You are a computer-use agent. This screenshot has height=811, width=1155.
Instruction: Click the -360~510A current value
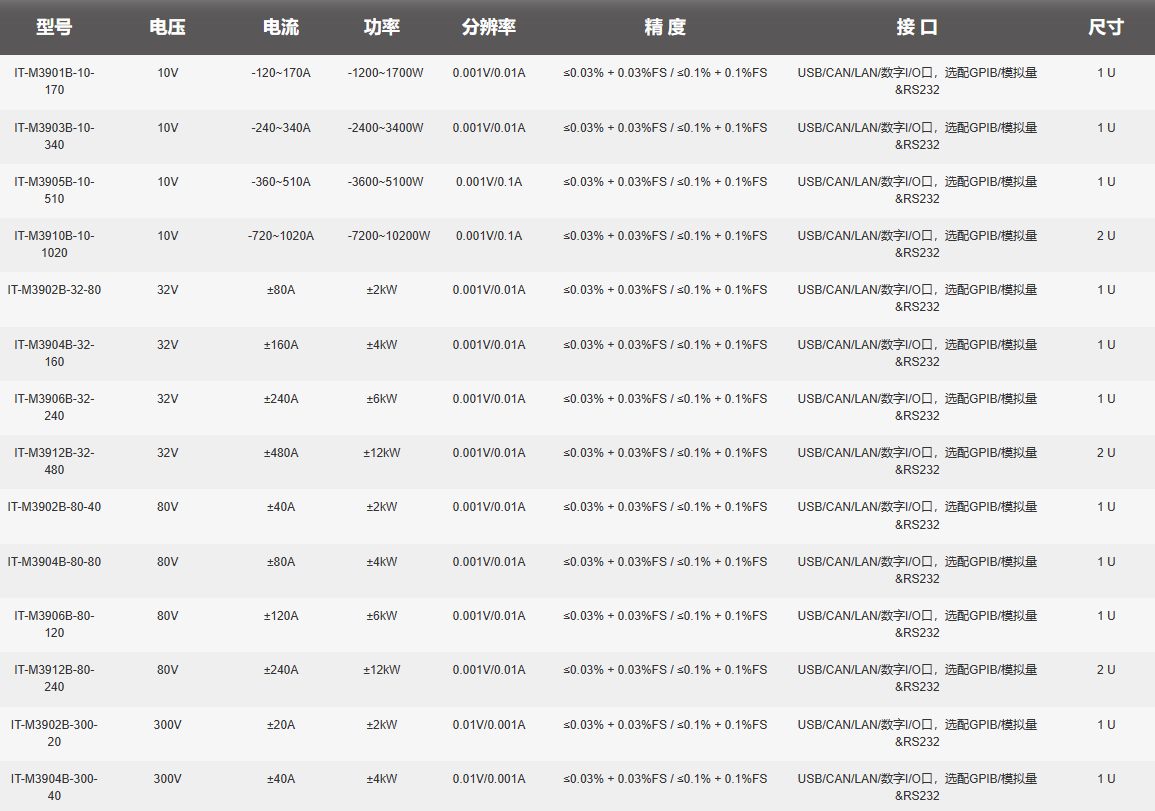click(281, 181)
